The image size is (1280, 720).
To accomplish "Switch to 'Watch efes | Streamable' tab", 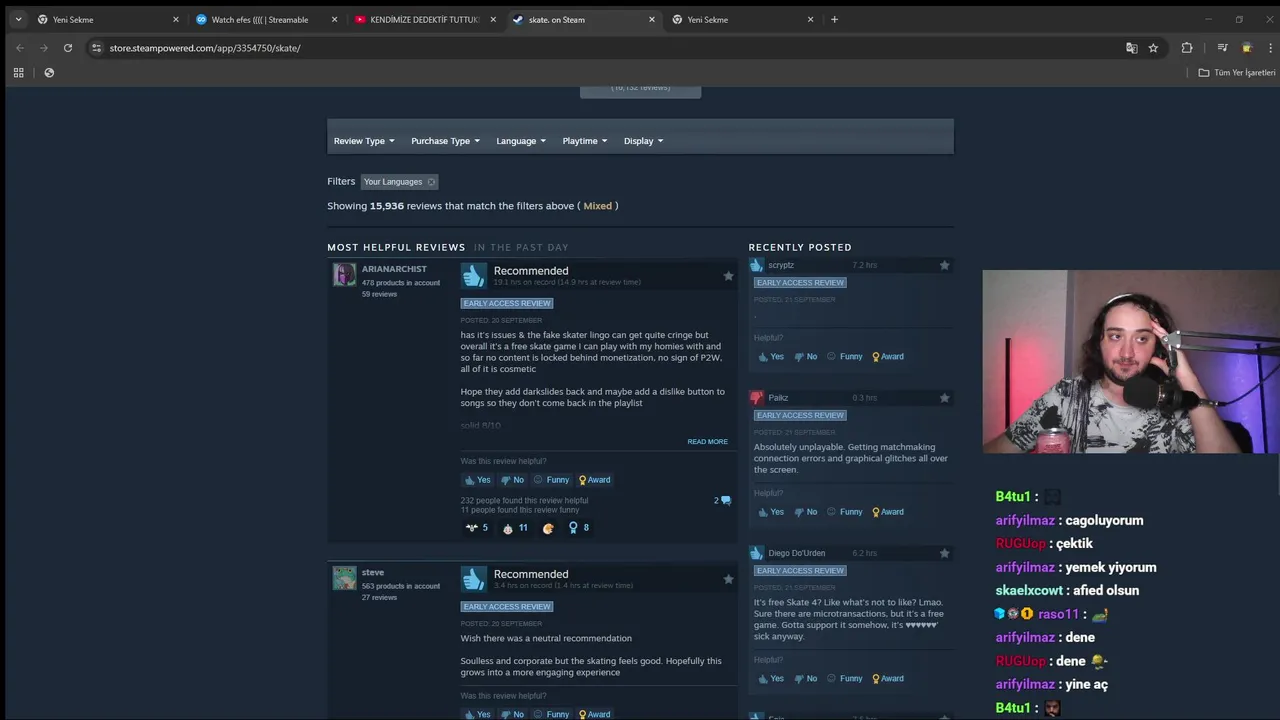I will [258, 19].
